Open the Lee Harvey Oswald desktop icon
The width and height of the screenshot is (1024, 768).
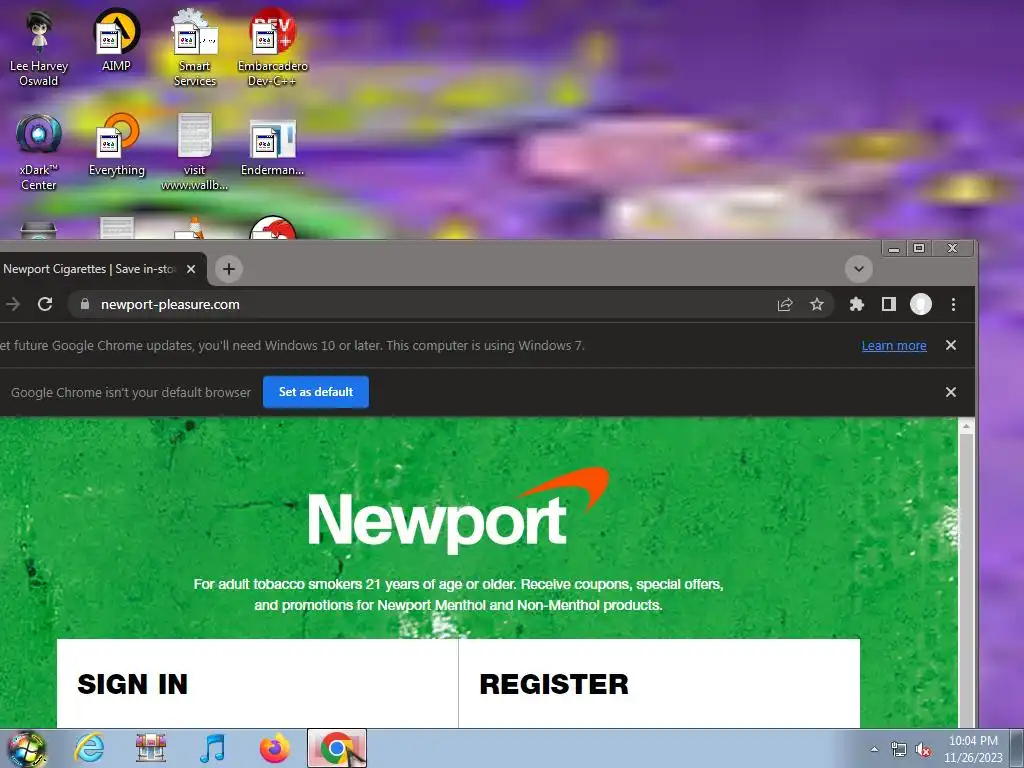tap(39, 49)
